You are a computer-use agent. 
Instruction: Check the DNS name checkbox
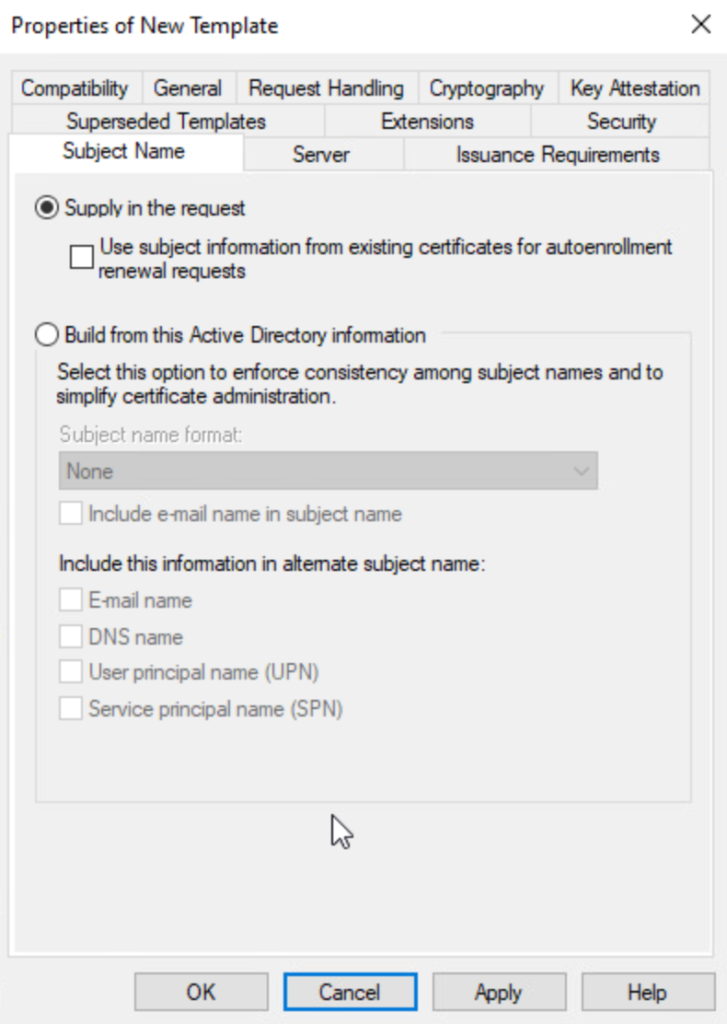pyautogui.click(x=71, y=637)
